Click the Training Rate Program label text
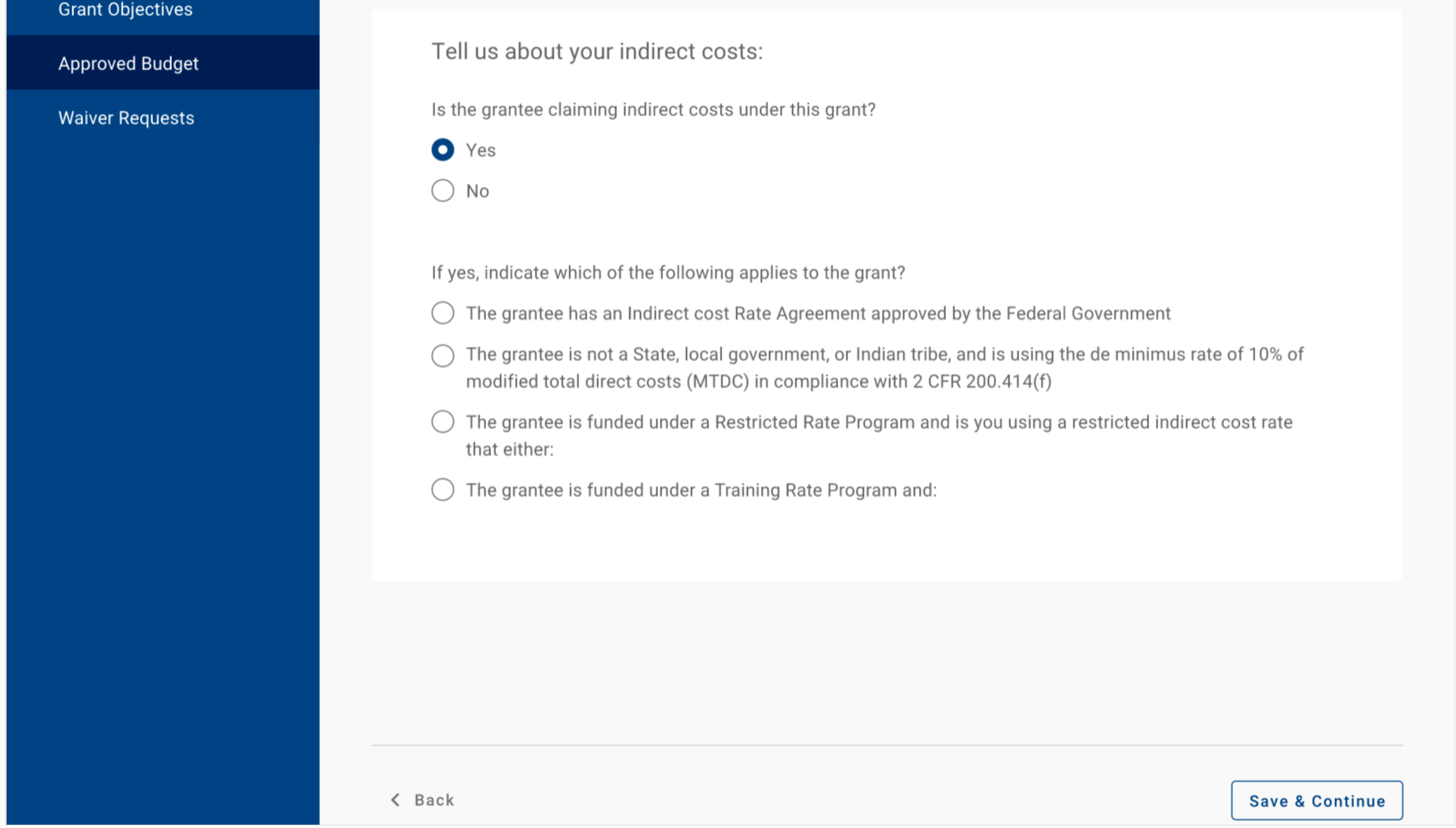Screen dimensions: 1456x828 pos(701,491)
